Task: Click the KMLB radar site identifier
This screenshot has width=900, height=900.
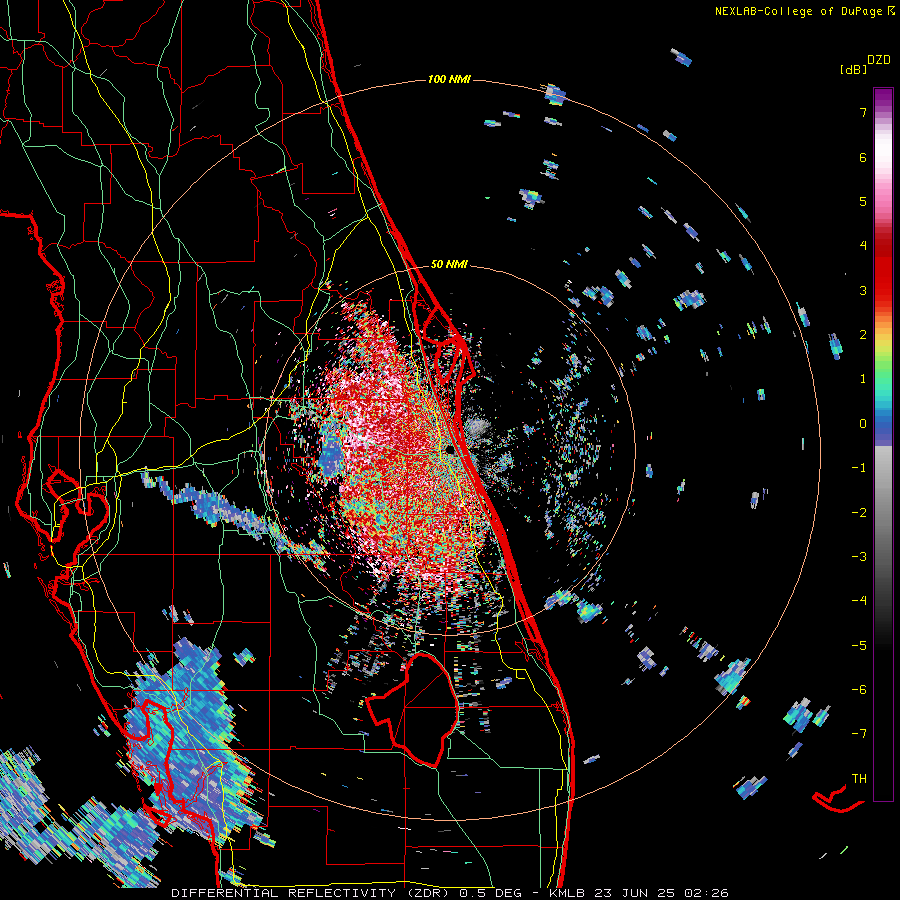Action: point(569,893)
